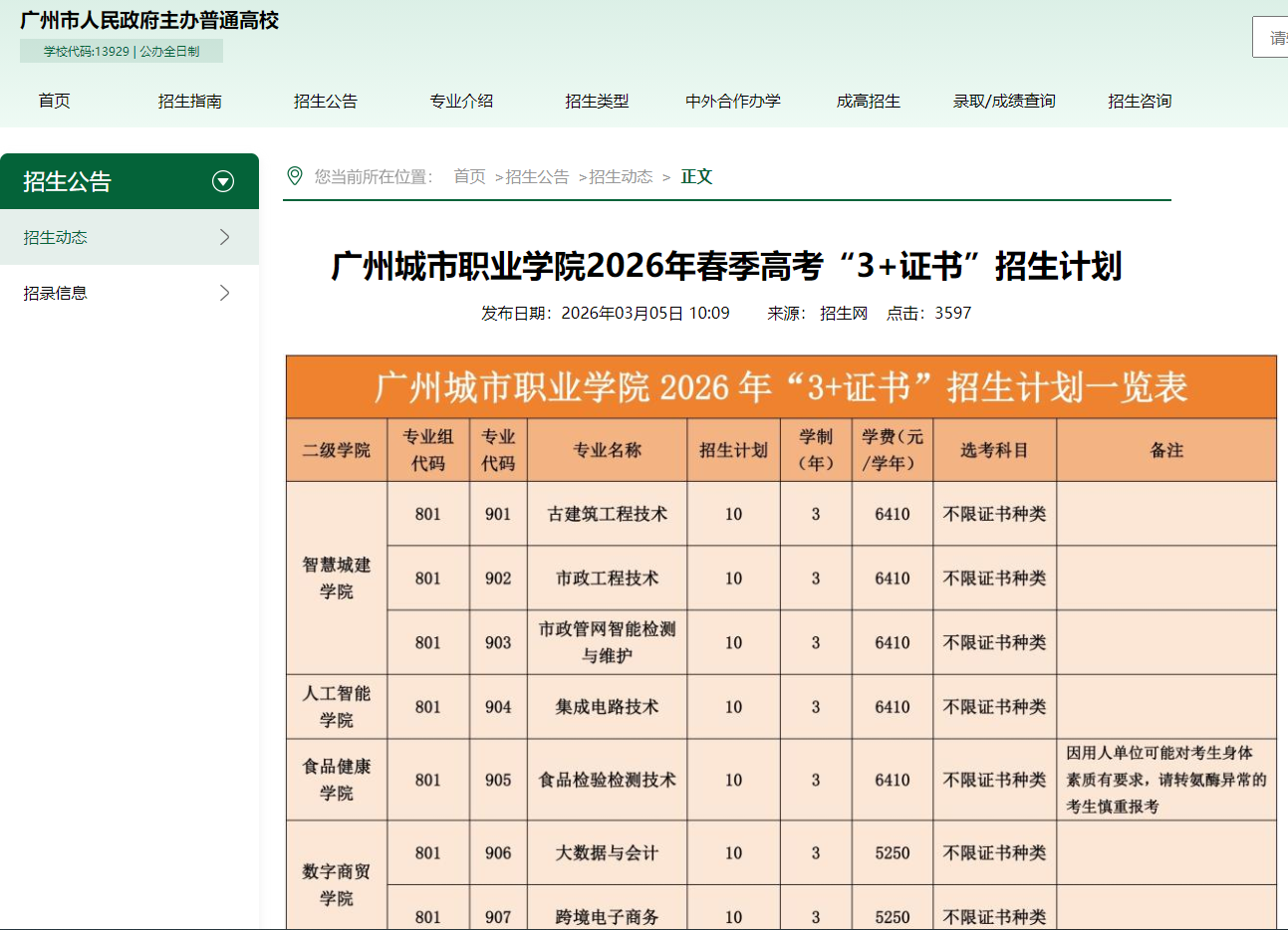Open the 招生咨询 navigation menu item
The width and height of the screenshot is (1288, 930).
pyautogui.click(x=1139, y=101)
